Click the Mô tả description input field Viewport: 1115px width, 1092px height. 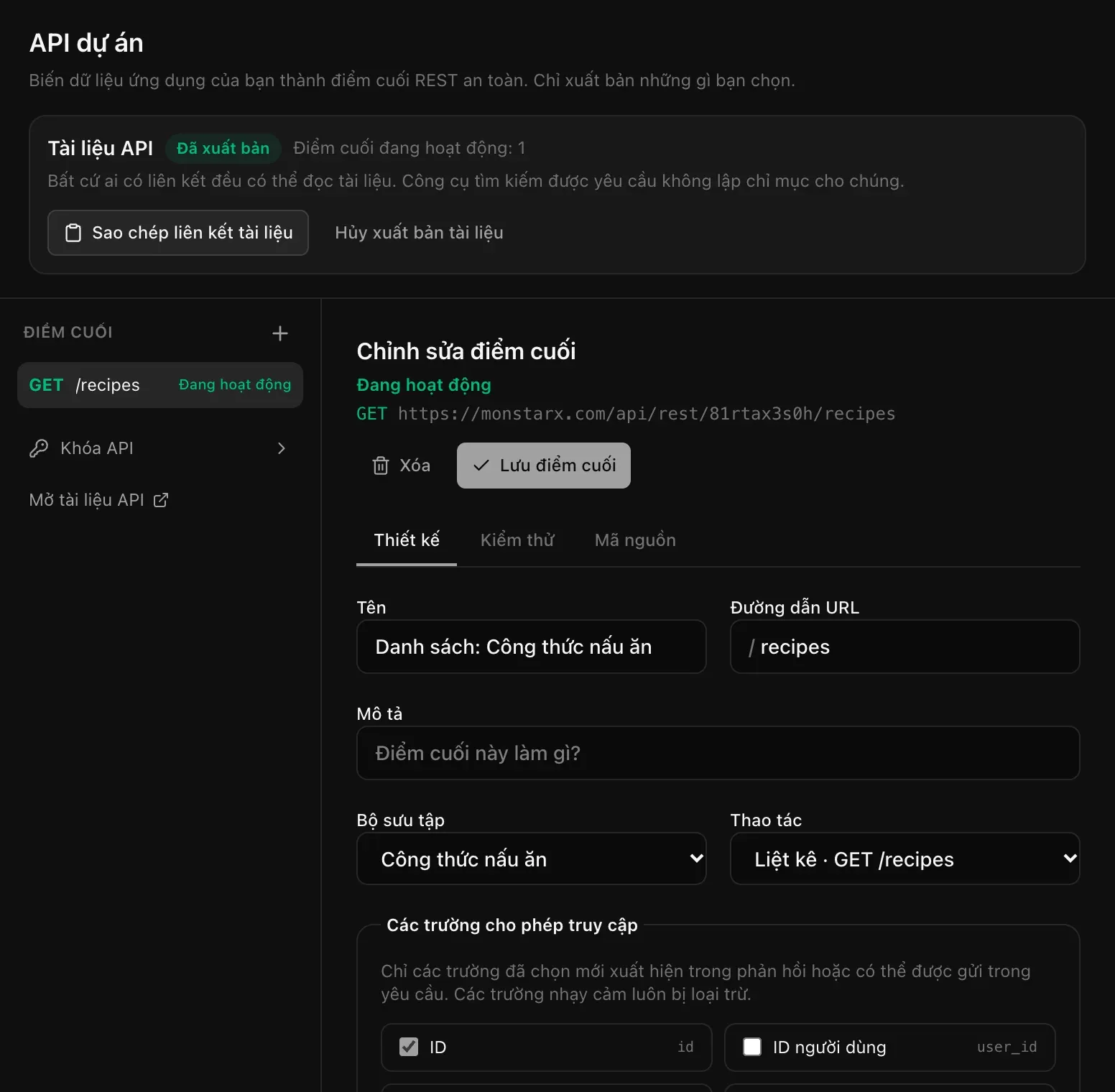click(718, 753)
